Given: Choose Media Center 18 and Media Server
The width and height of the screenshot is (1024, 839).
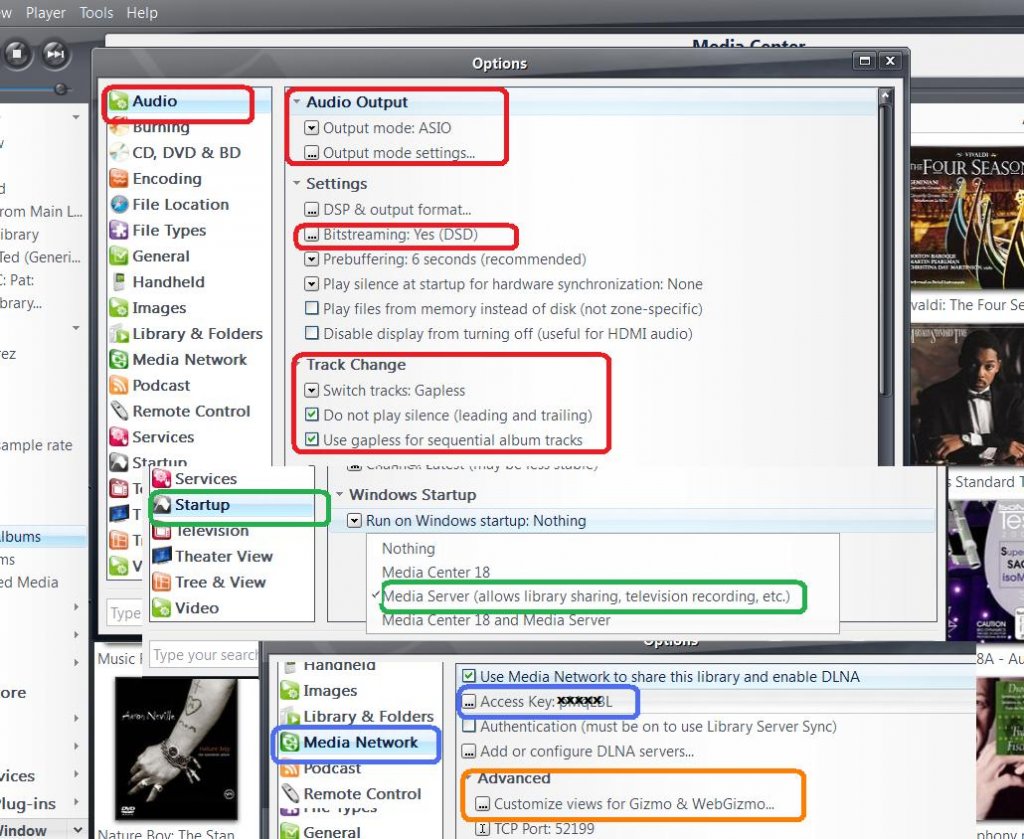Looking at the screenshot, I should coord(496,620).
